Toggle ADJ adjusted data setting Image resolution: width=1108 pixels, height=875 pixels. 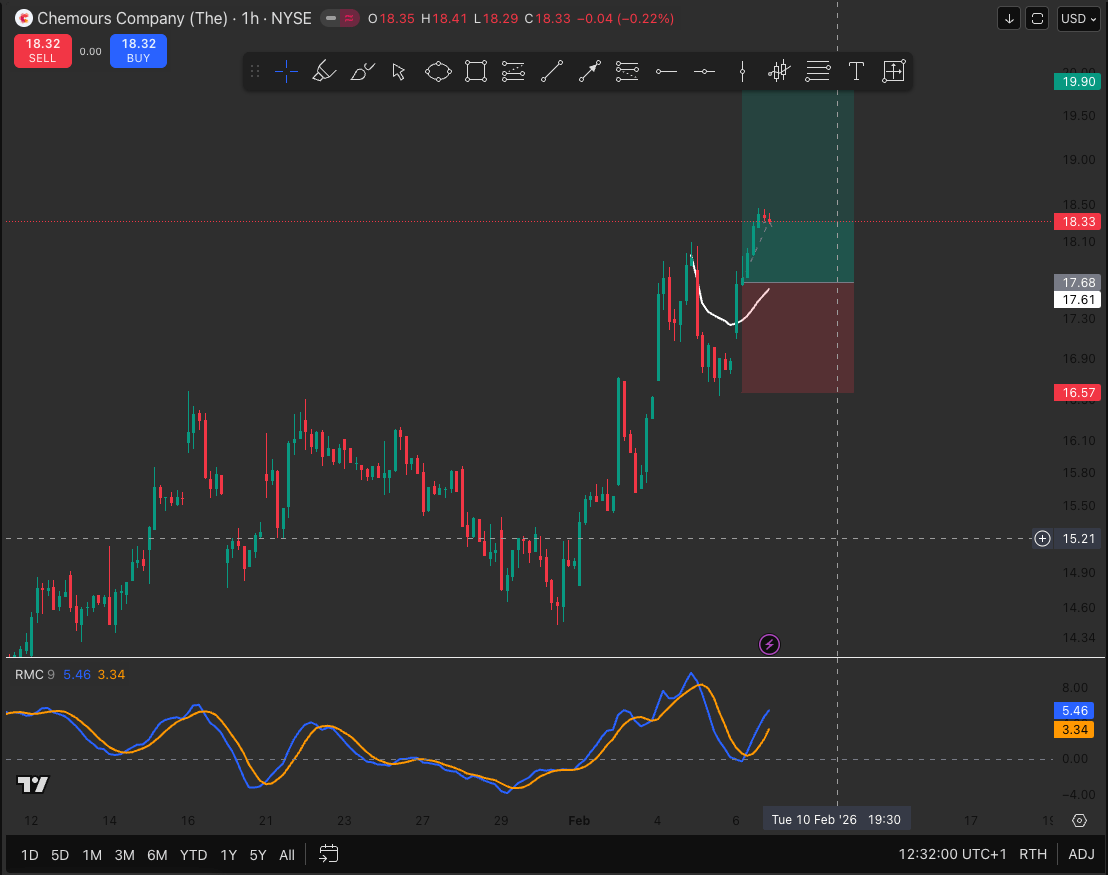pos(1081,854)
